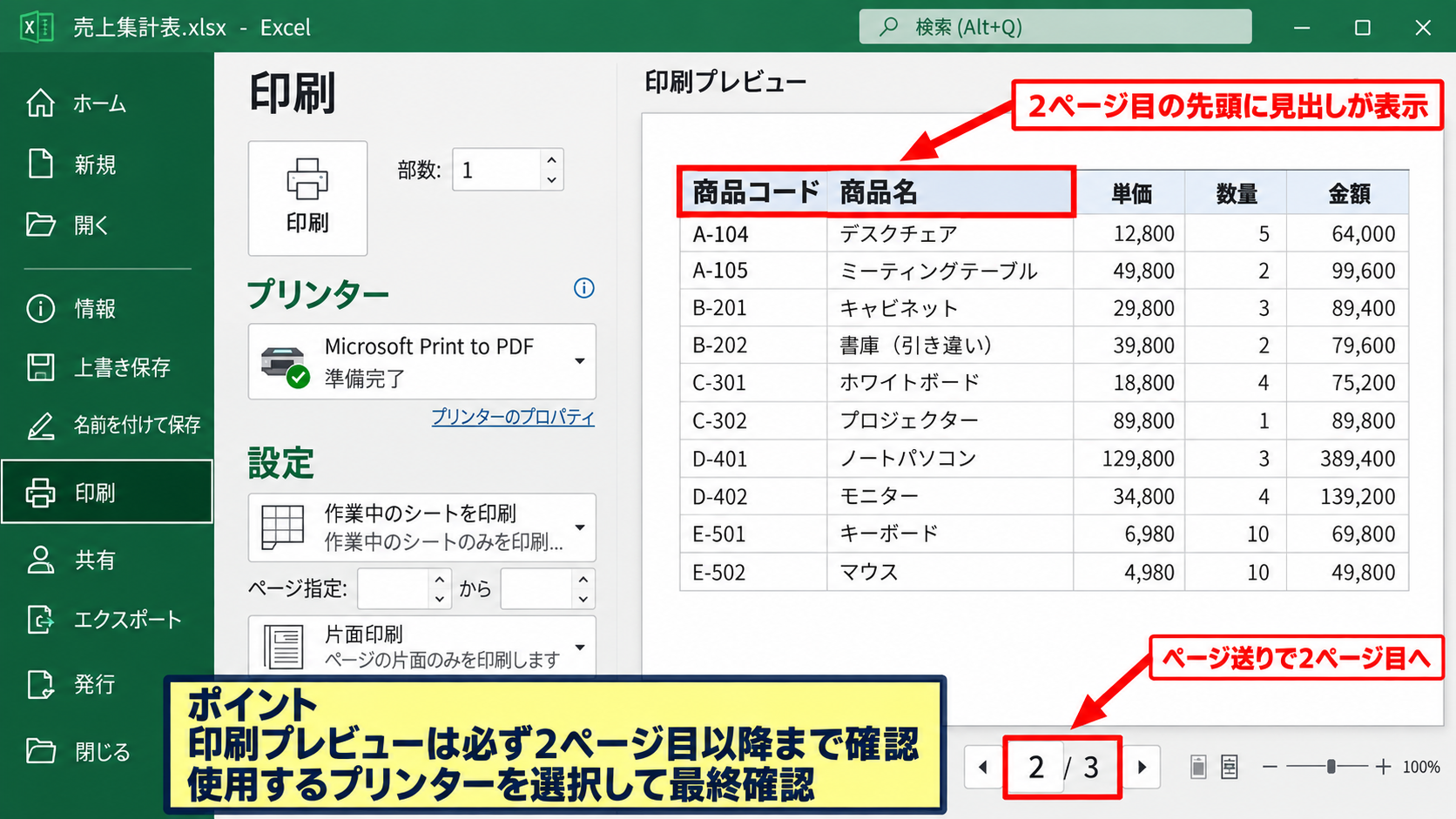Click the circled i icon beside 情報
Viewport: 1456px width, 819px height.
pyautogui.click(x=40, y=308)
